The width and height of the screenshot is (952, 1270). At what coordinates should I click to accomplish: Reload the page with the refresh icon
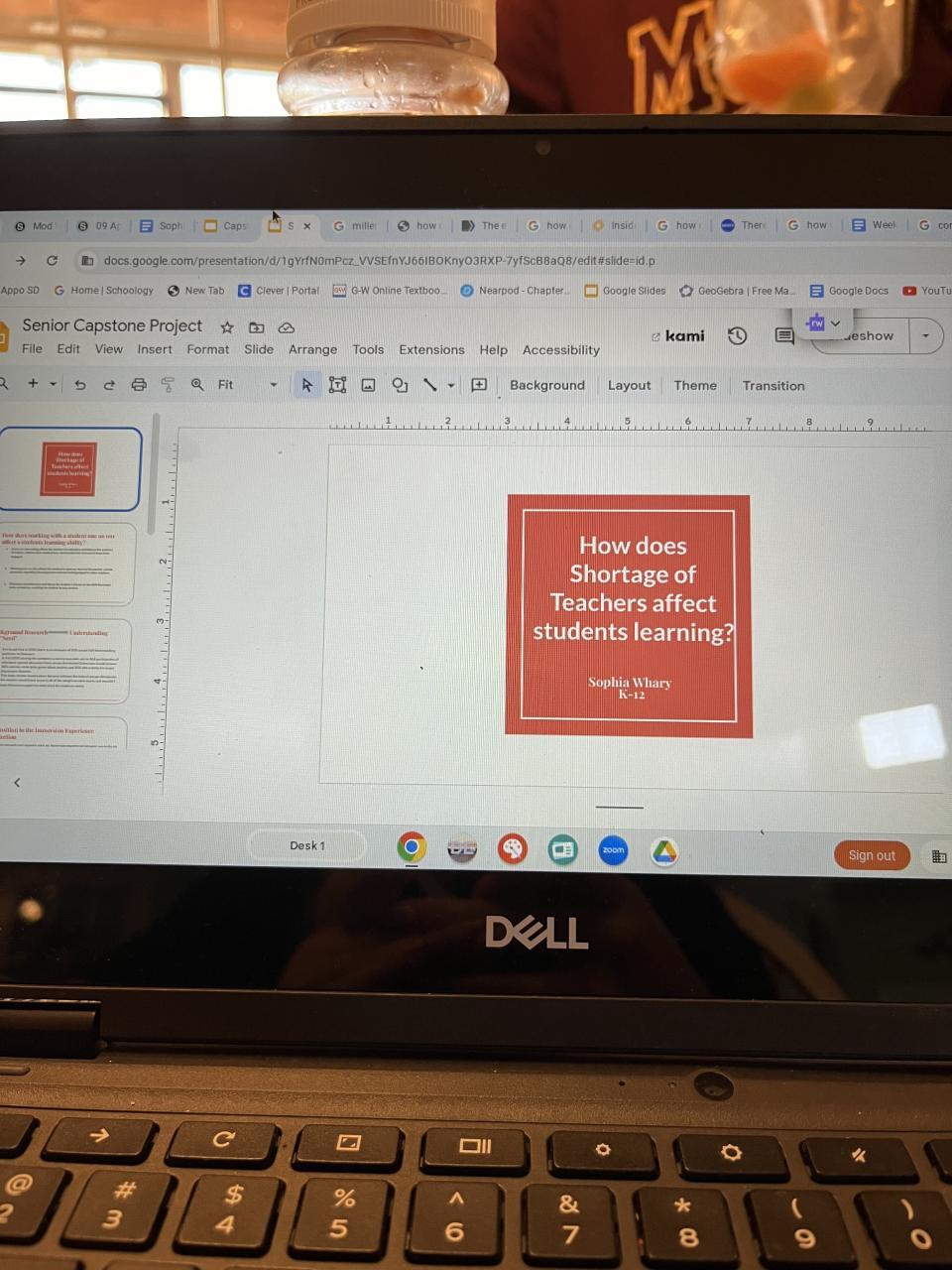(x=52, y=260)
